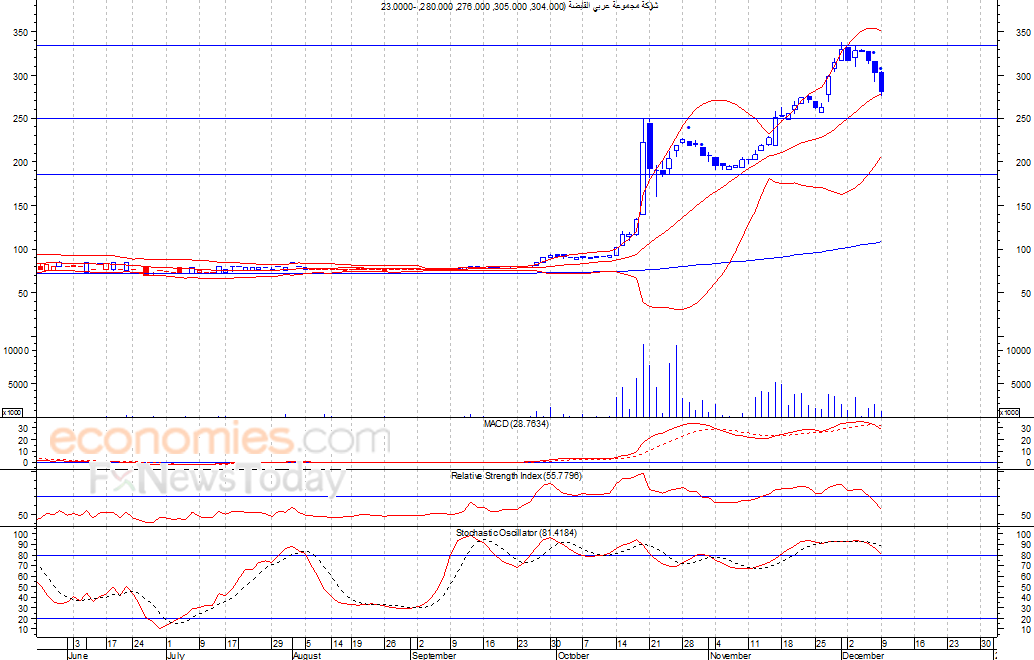Click the September month label
Viewport: 1034px width, 660px height.
(435, 656)
